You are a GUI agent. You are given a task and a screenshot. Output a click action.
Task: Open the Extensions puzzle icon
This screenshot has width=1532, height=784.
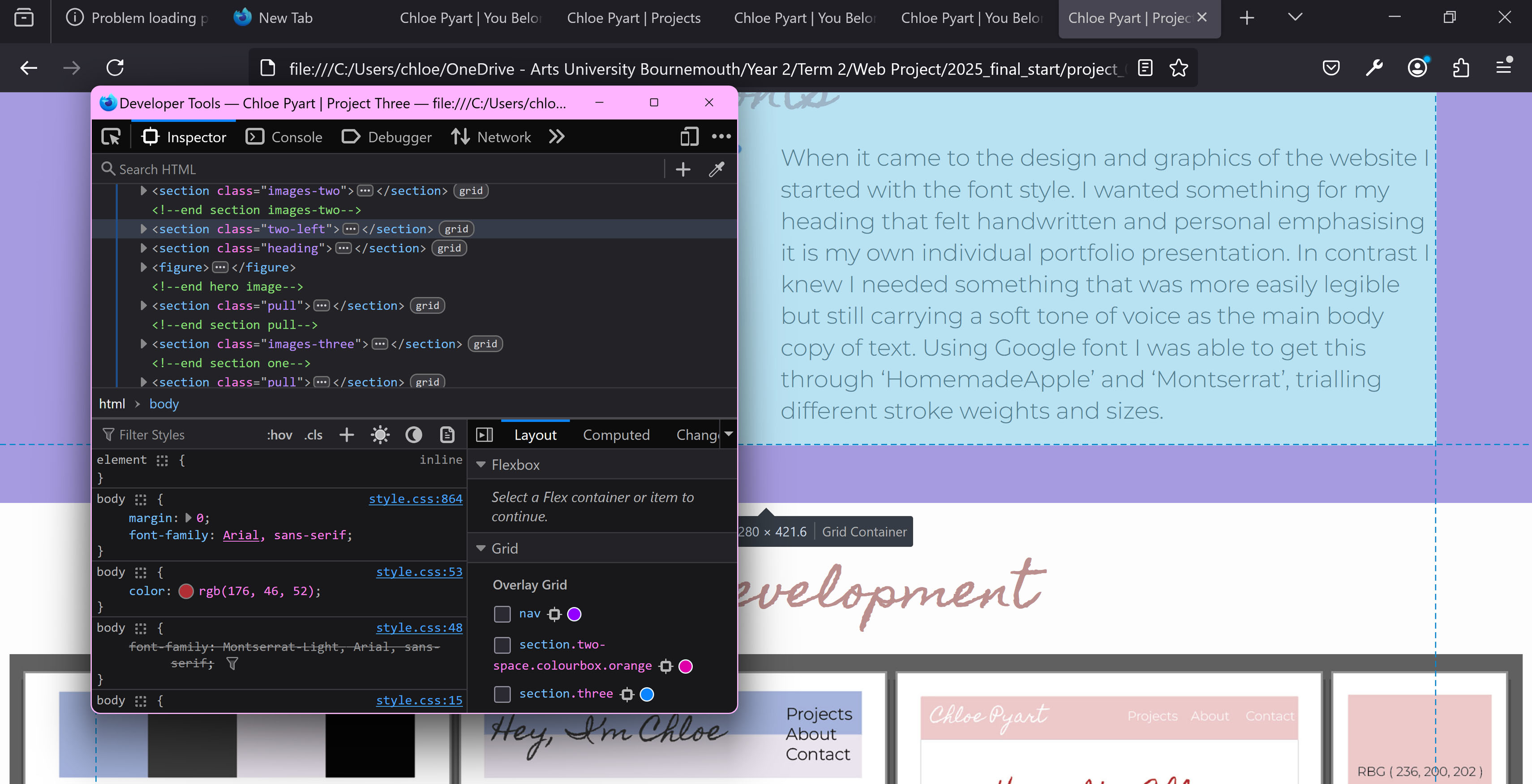(1461, 67)
